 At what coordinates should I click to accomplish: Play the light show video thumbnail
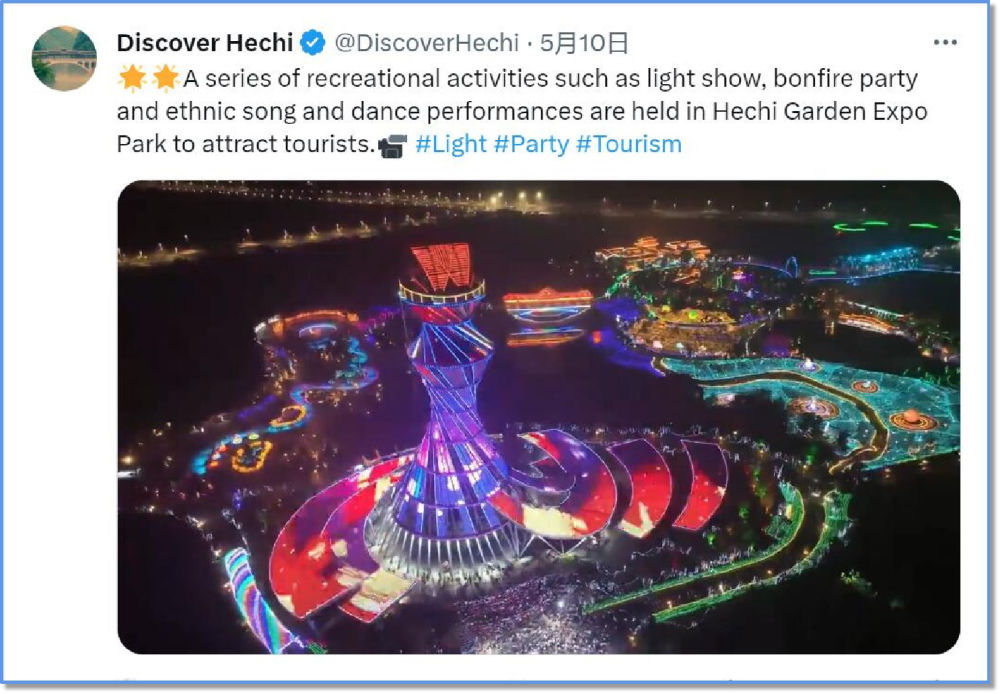(538, 417)
